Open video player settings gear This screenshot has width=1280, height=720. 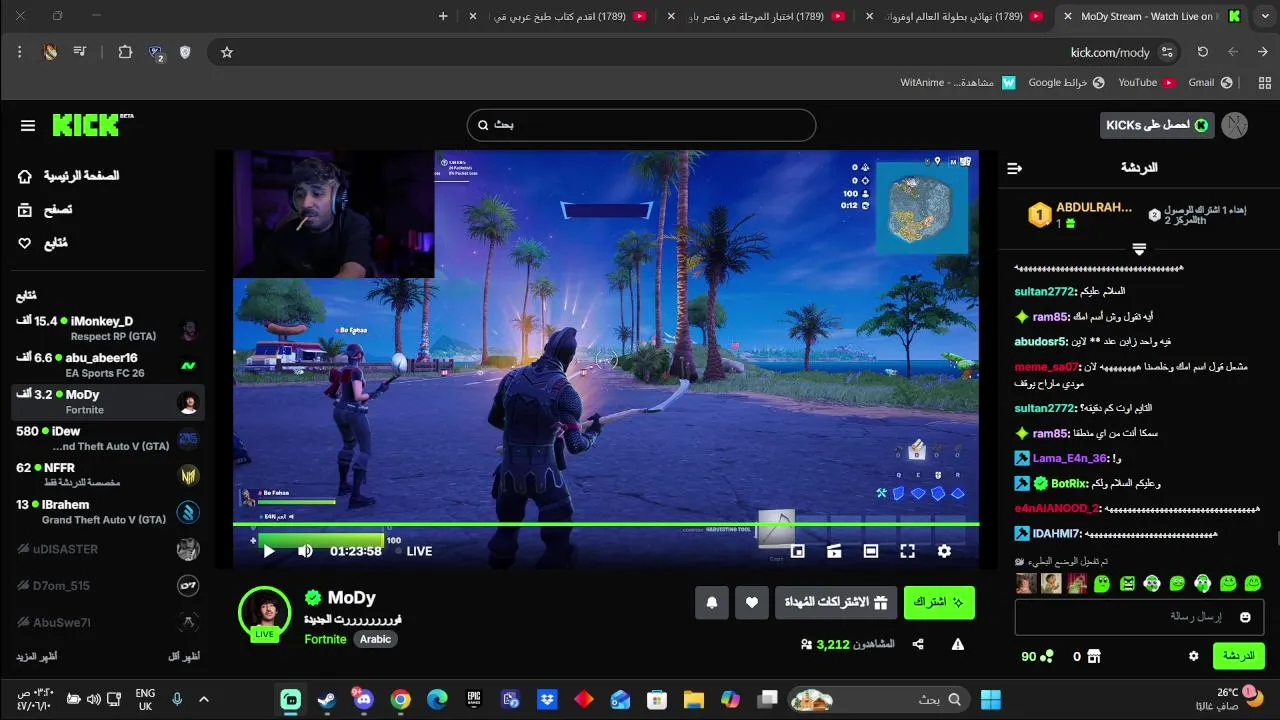[x=944, y=551]
